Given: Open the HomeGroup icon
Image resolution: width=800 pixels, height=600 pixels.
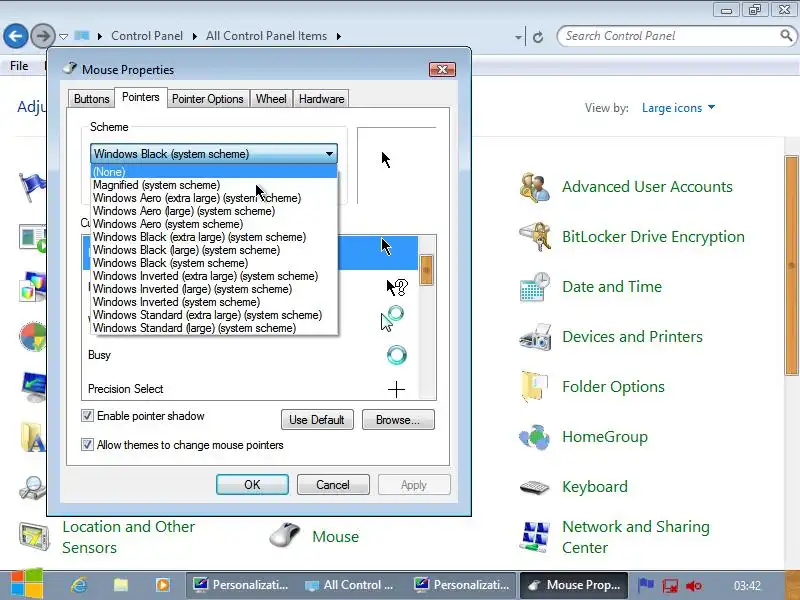Looking at the screenshot, I should tap(535, 437).
